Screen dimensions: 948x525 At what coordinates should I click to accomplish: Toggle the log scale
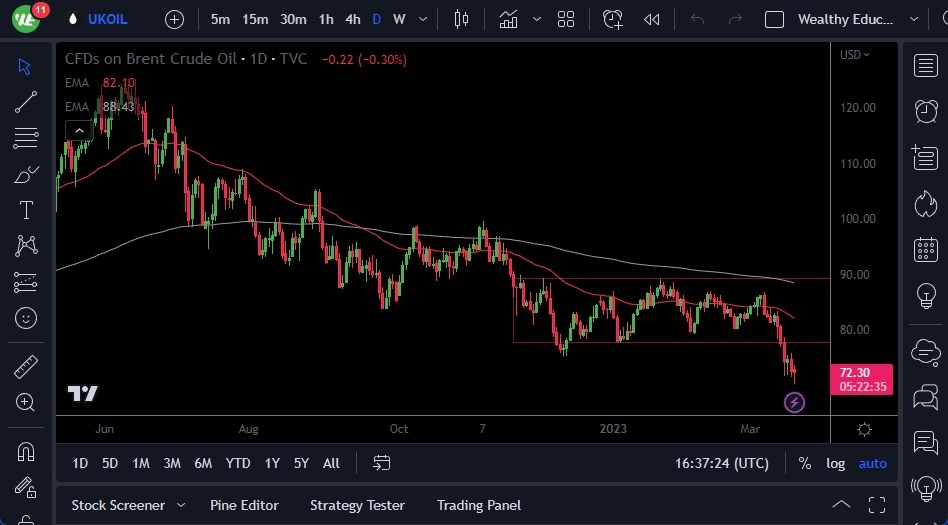(x=835, y=463)
